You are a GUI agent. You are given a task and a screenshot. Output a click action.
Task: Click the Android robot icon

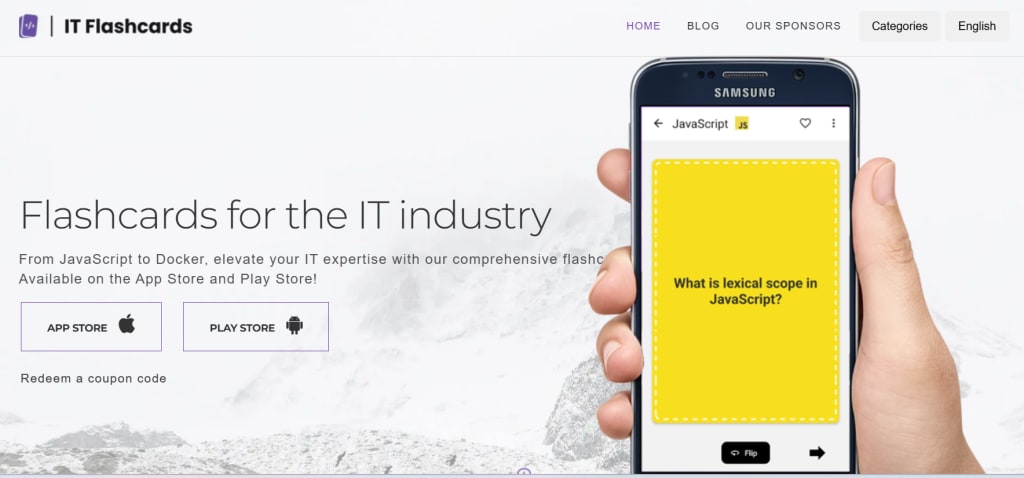(x=295, y=325)
